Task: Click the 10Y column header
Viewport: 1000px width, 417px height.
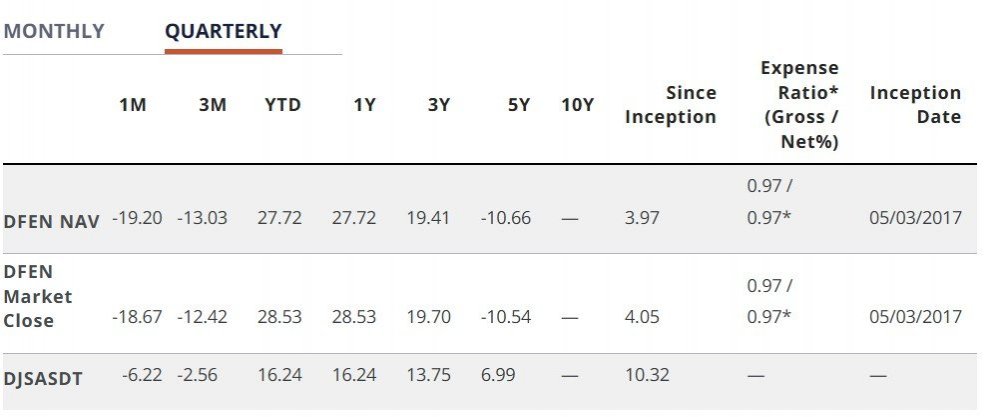Action: pyautogui.click(x=577, y=105)
